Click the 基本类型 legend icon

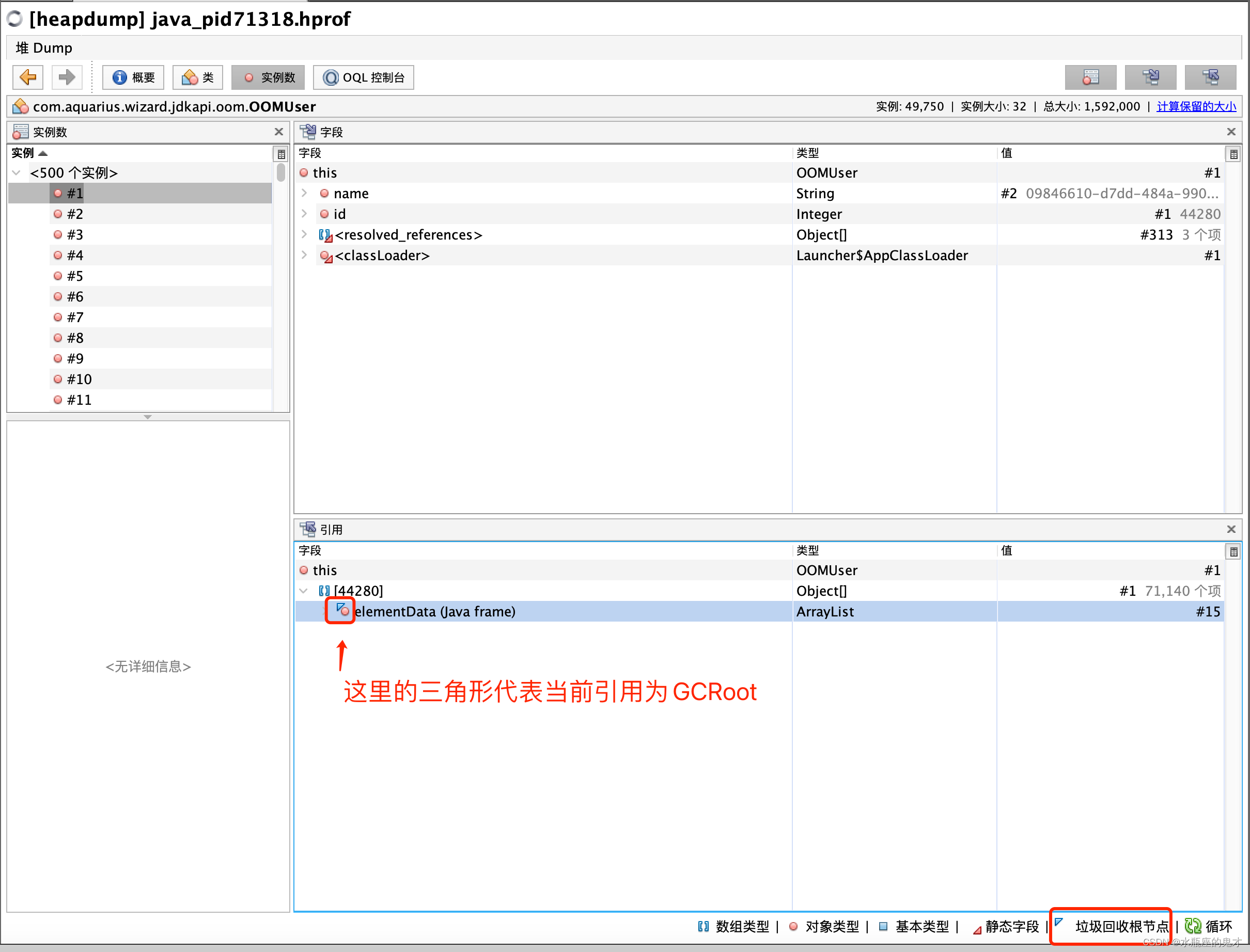[883, 927]
